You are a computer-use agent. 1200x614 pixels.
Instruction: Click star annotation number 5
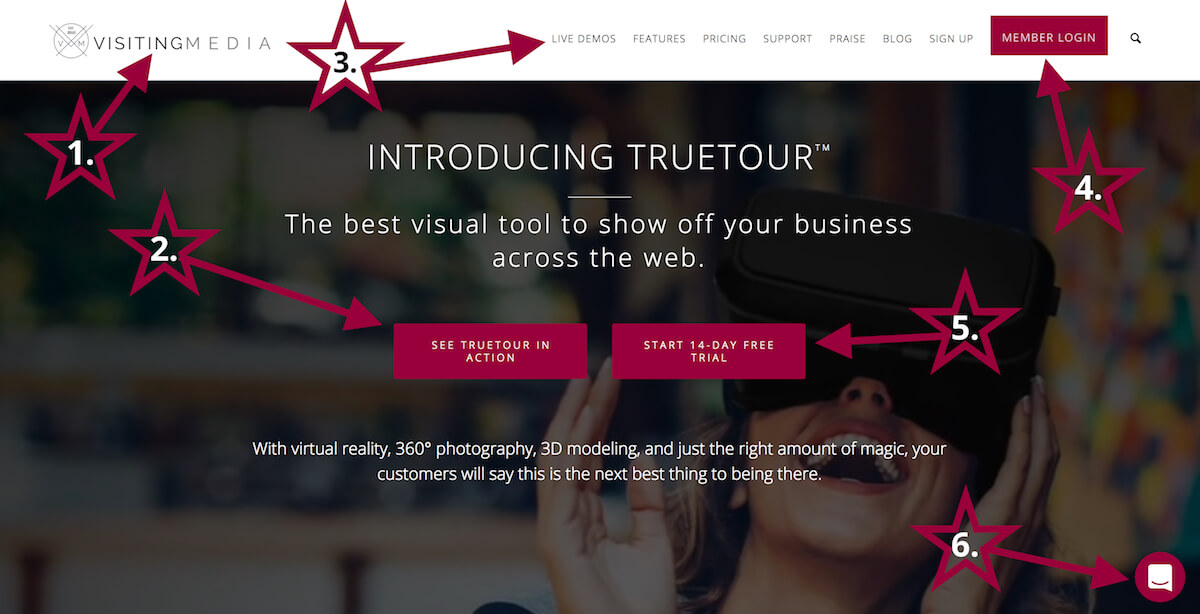click(x=964, y=326)
